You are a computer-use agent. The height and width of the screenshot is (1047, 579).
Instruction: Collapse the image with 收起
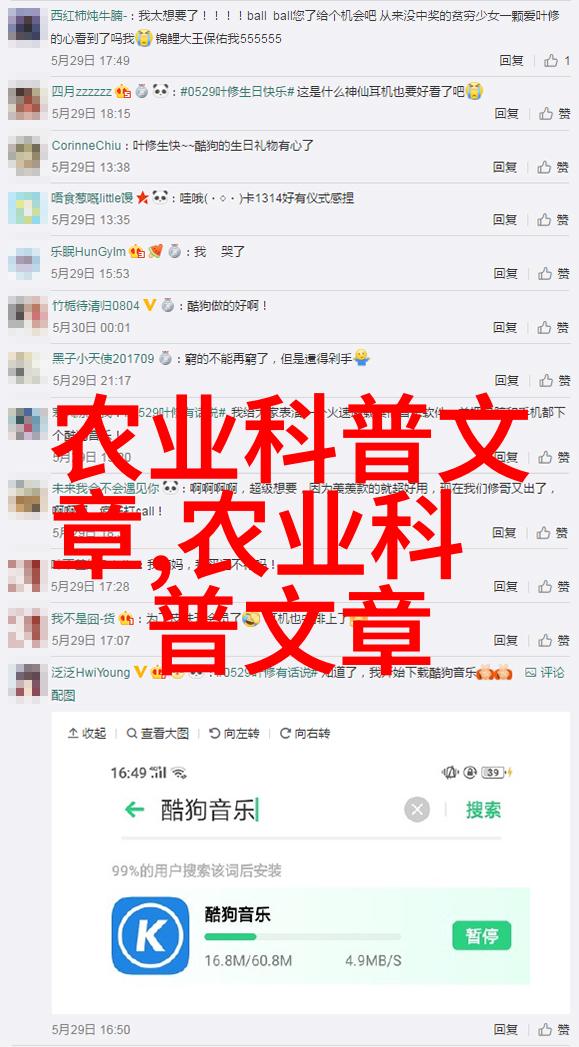tap(87, 733)
